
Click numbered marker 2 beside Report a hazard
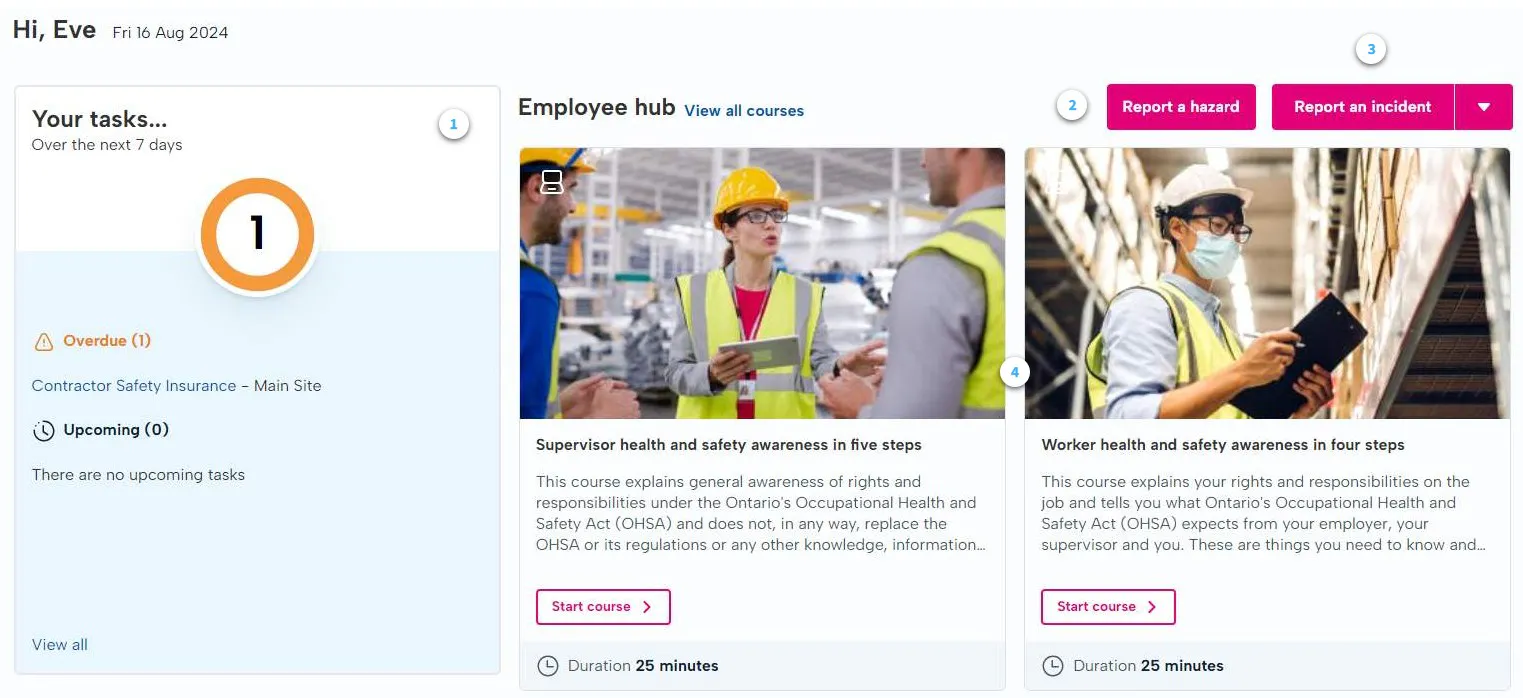[x=1072, y=105]
